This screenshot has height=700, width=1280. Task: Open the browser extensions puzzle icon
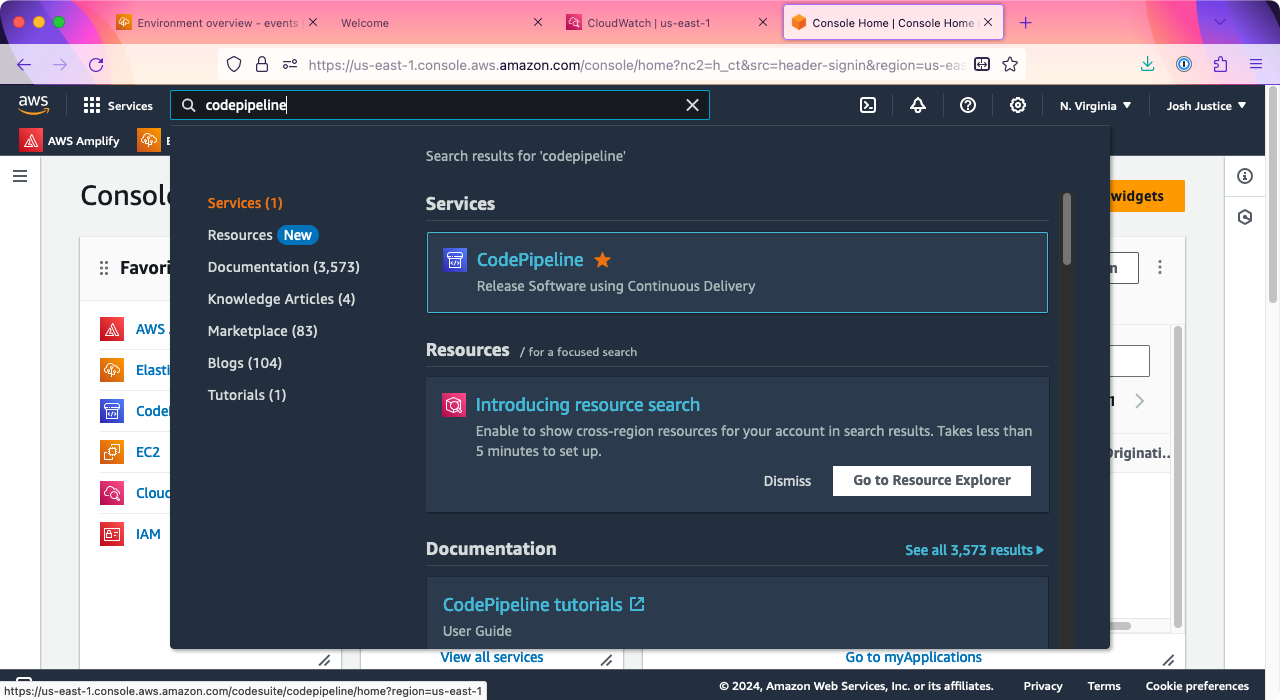pyautogui.click(x=1220, y=64)
